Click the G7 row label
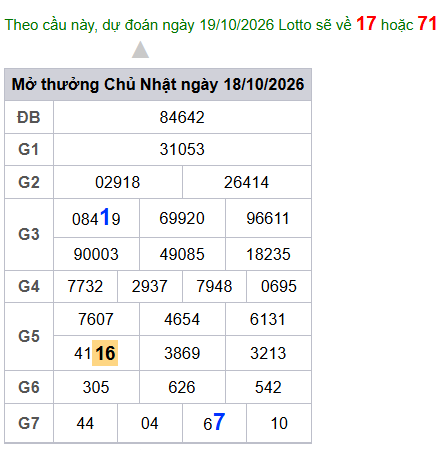This screenshot has height=450, width=447. (x=29, y=423)
